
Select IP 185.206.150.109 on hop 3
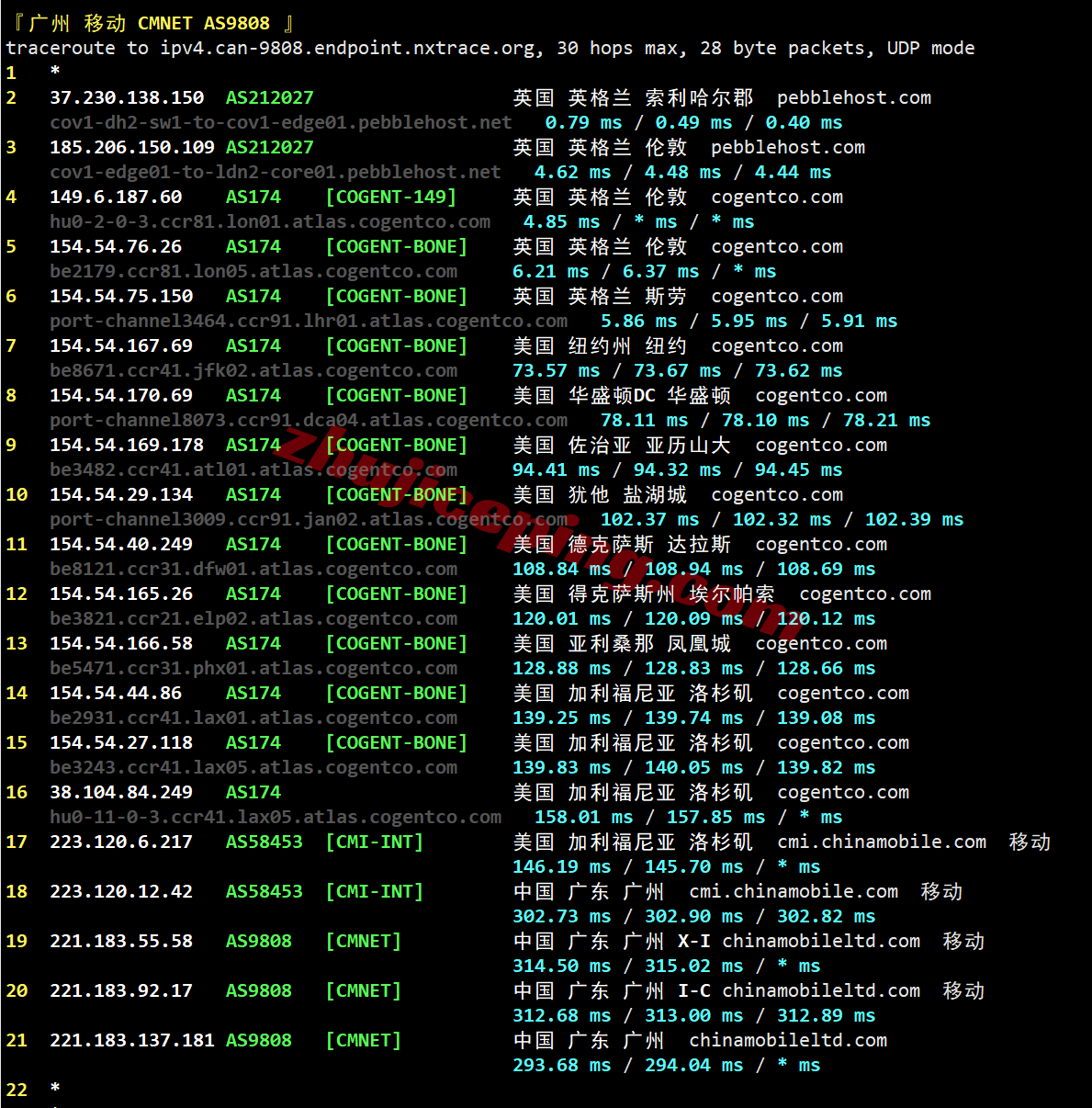point(132,147)
